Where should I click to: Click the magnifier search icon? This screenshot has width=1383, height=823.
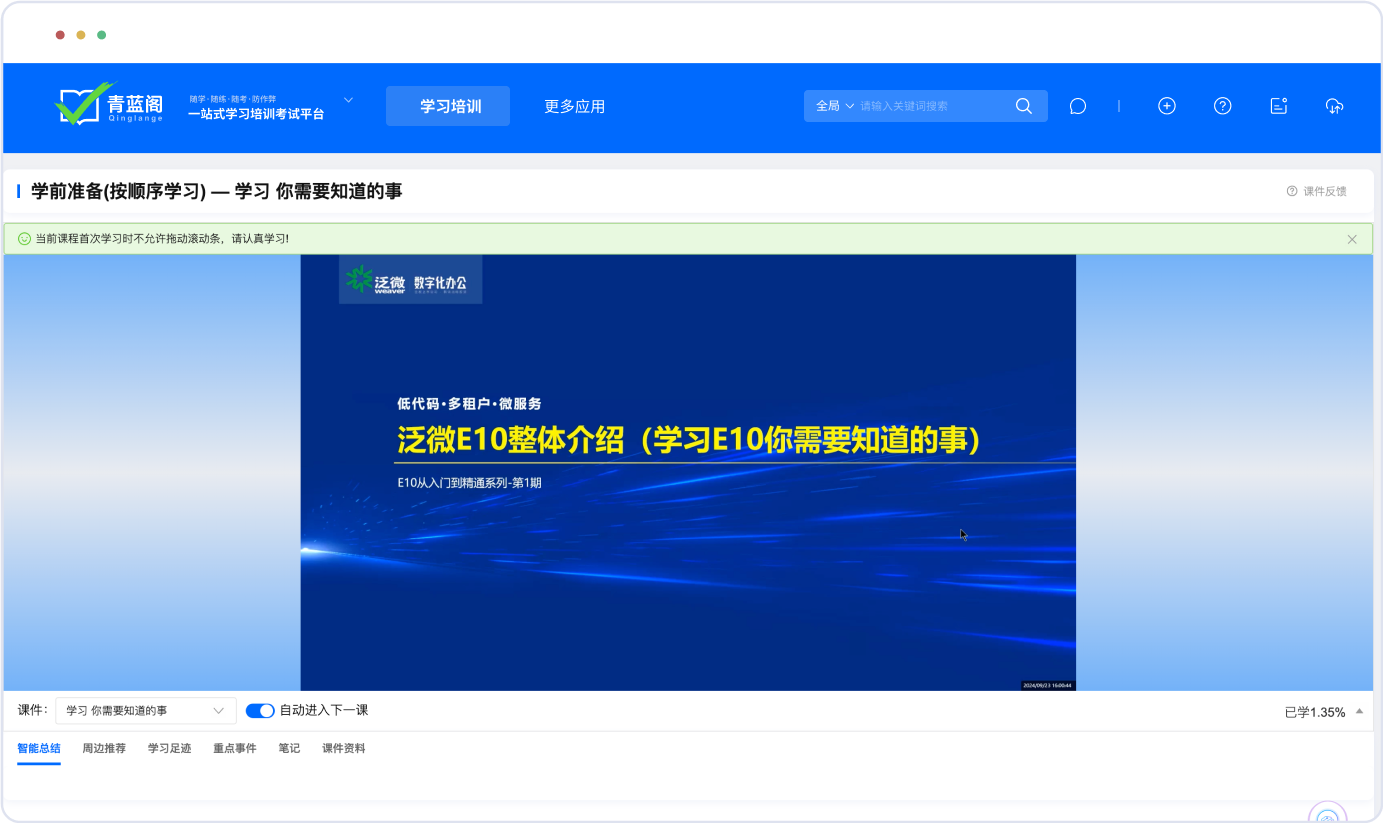(x=1023, y=106)
